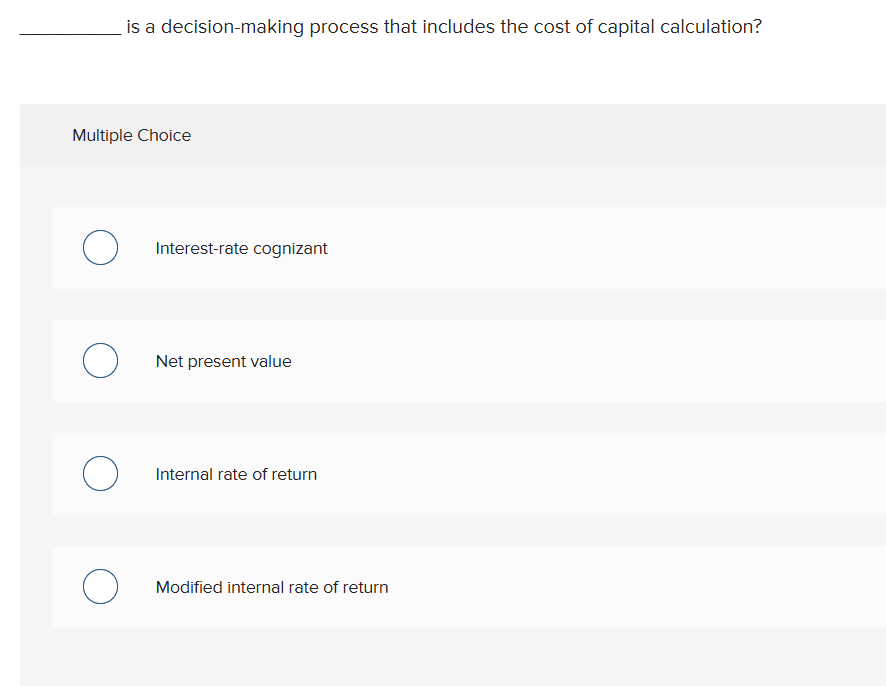The height and width of the screenshot is (686, 886).
Task: Click the Internal rate of return answer text
Action: (x=236, y=474)
